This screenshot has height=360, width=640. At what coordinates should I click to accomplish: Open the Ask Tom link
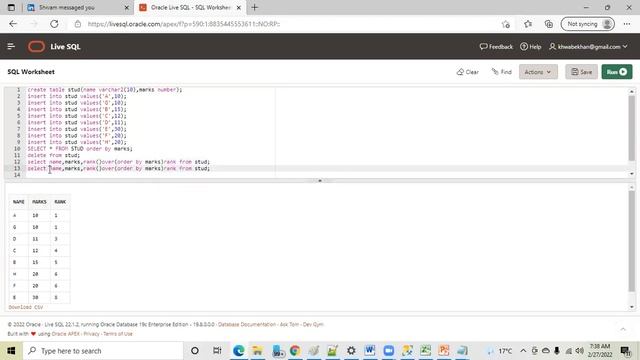point(289,324)
